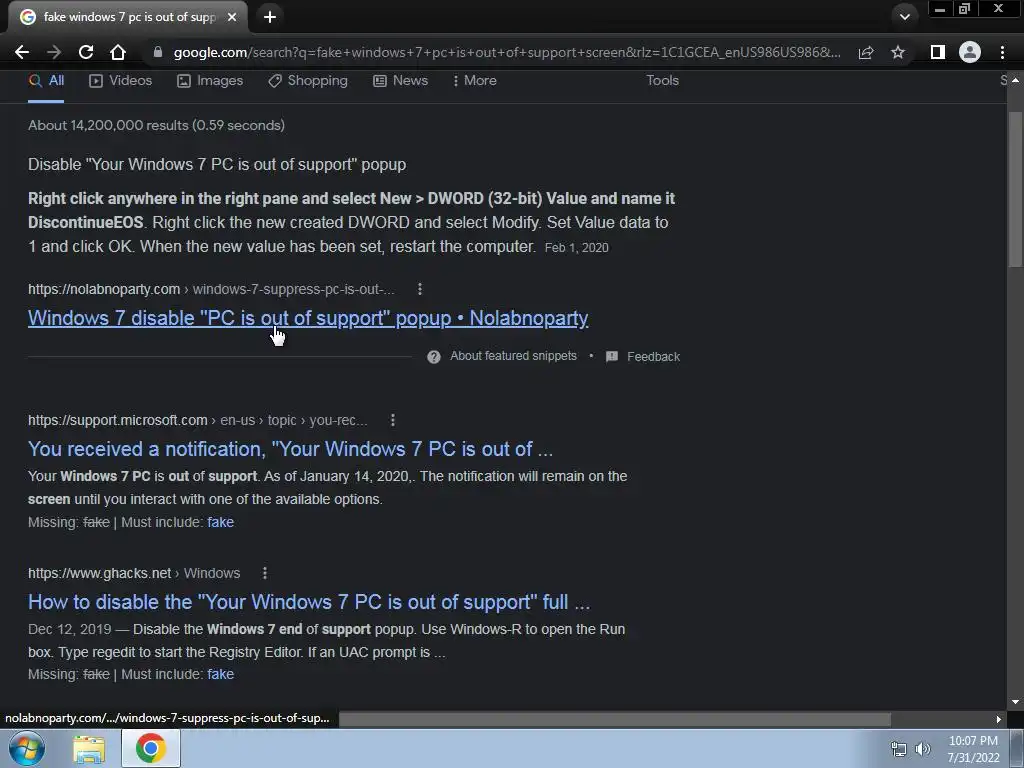Click the vertical scrollbar thumb
Image resolution: width=1024 pixels, height=768 pixels.
1015,189
